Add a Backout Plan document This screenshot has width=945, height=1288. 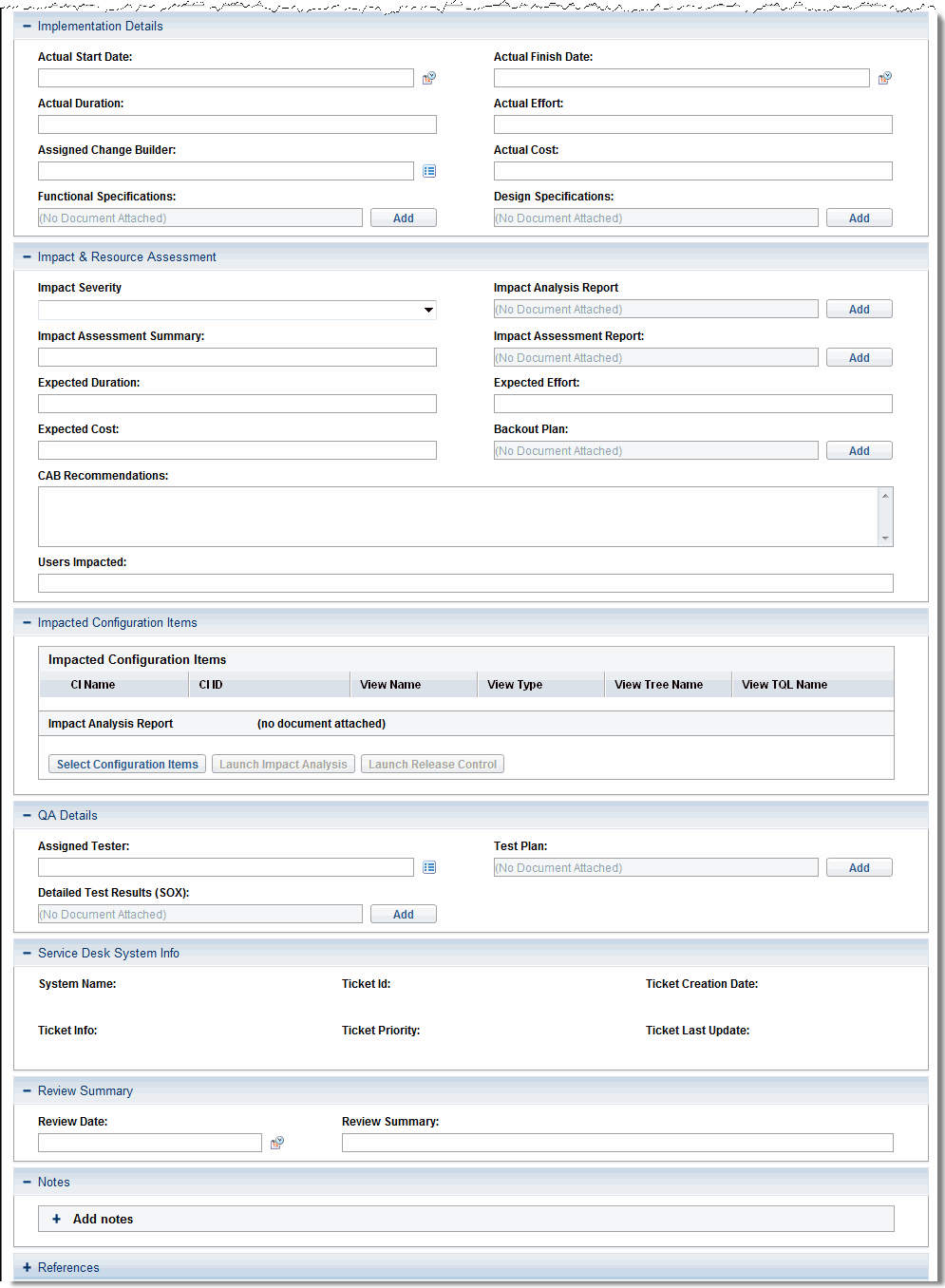[x=859, y=450]
